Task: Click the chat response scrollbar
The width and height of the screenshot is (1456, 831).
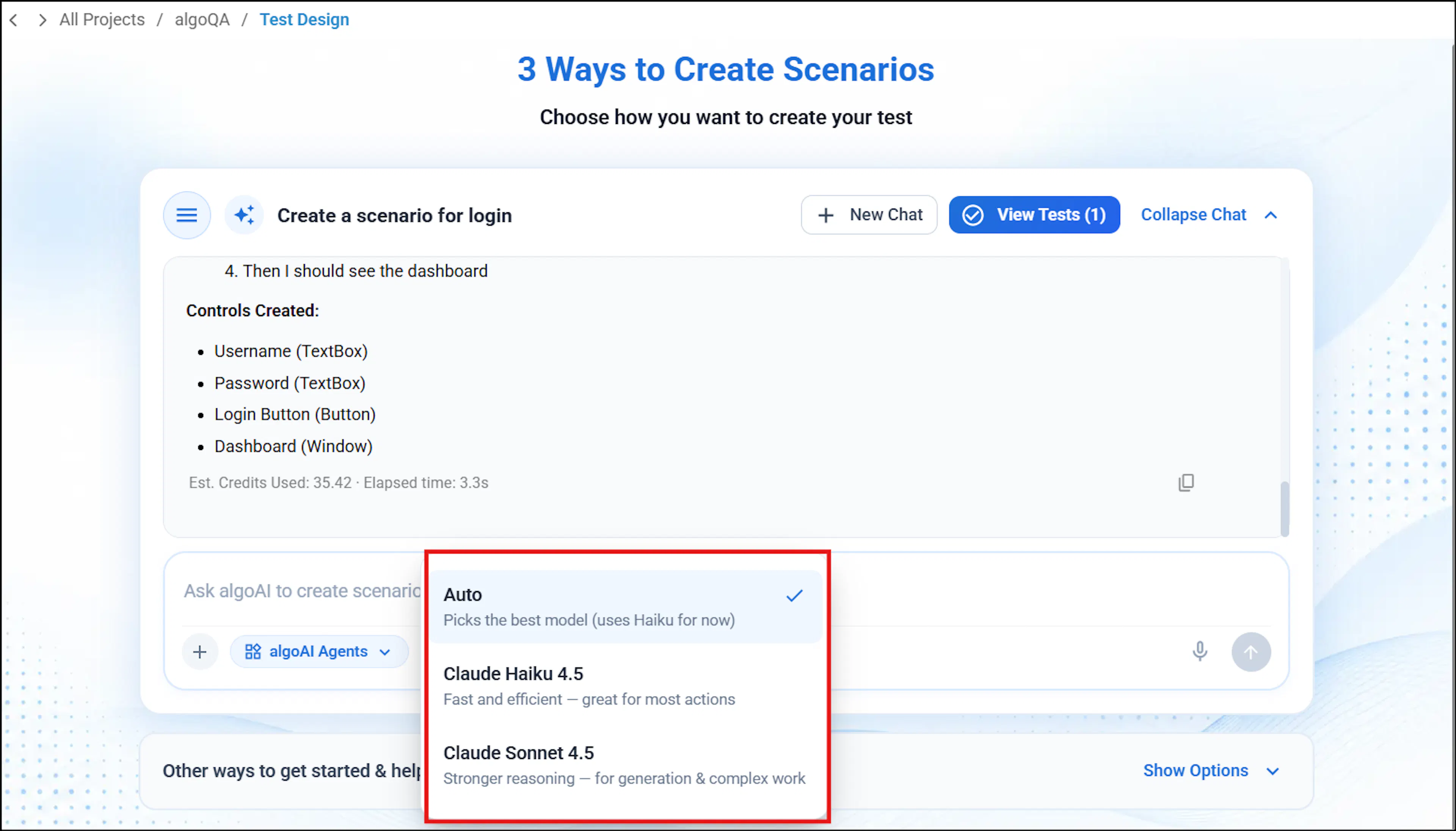Action: (1284, 509)
